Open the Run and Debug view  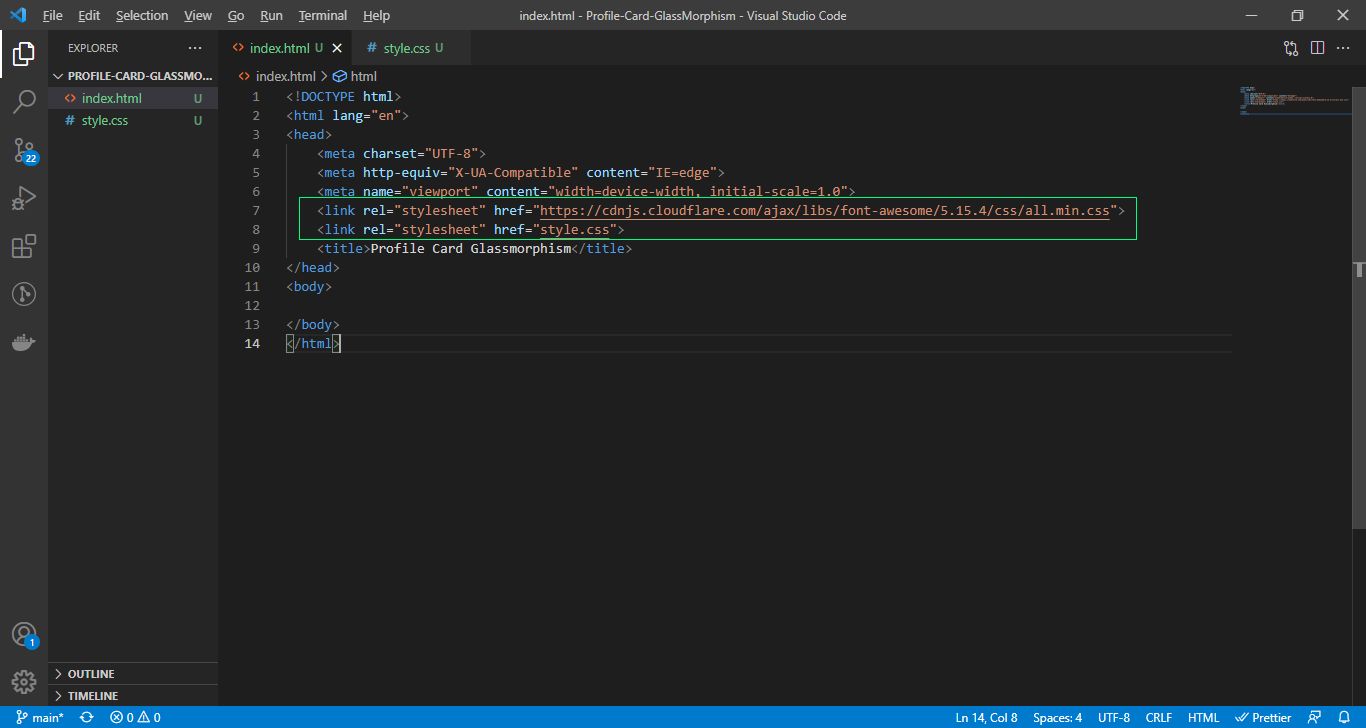click(x=24, y=198)
